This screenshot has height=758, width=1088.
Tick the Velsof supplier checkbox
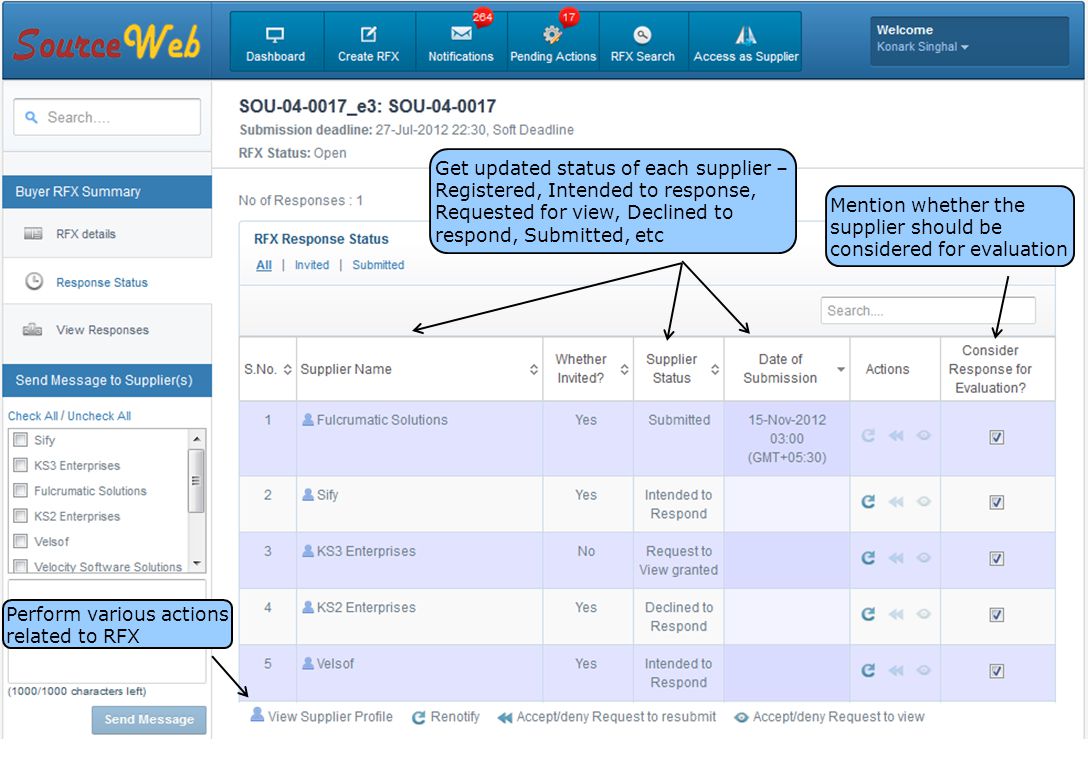(x=21, y=541)
